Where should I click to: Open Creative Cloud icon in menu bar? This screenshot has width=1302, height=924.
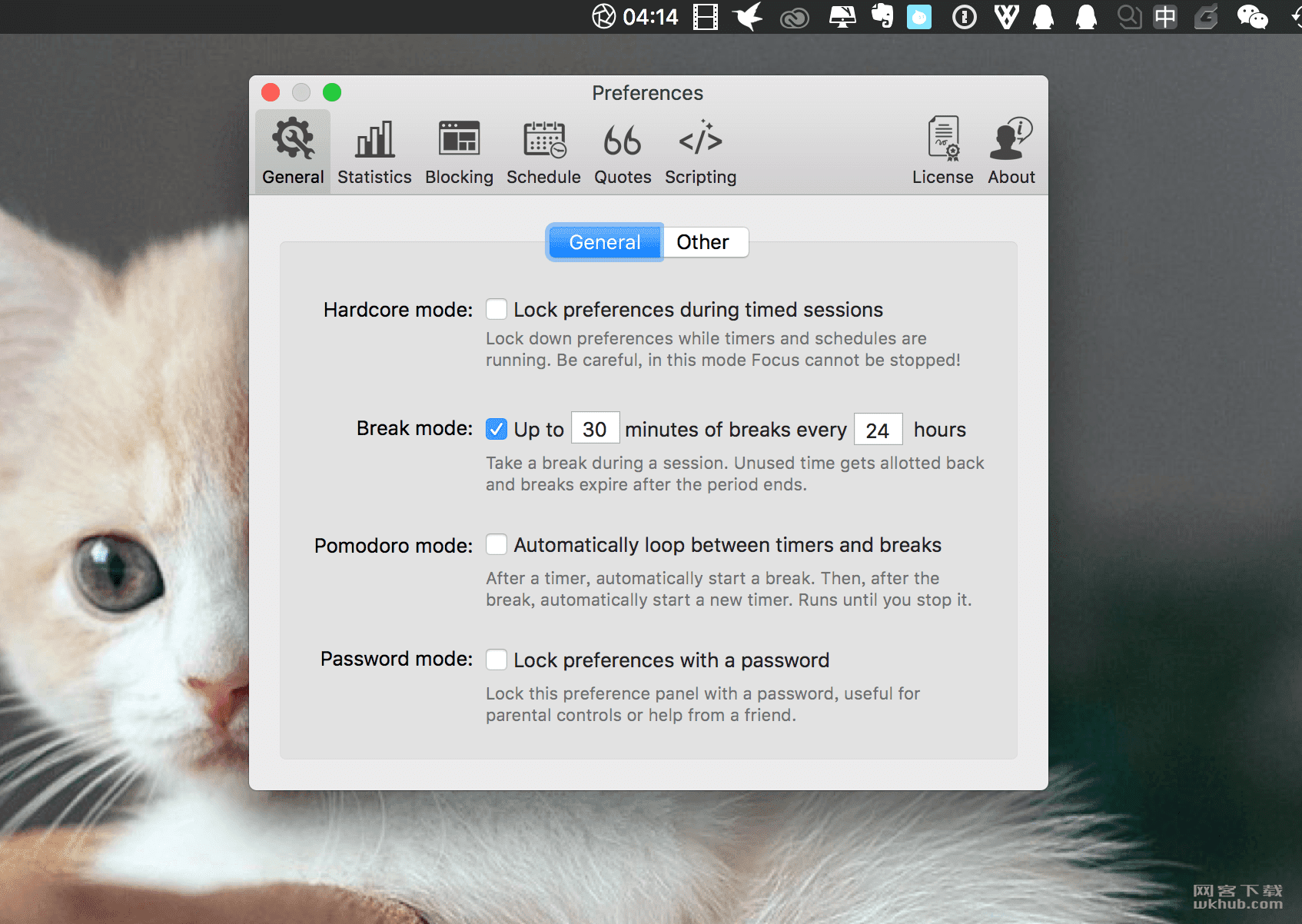tap(795, 18)
